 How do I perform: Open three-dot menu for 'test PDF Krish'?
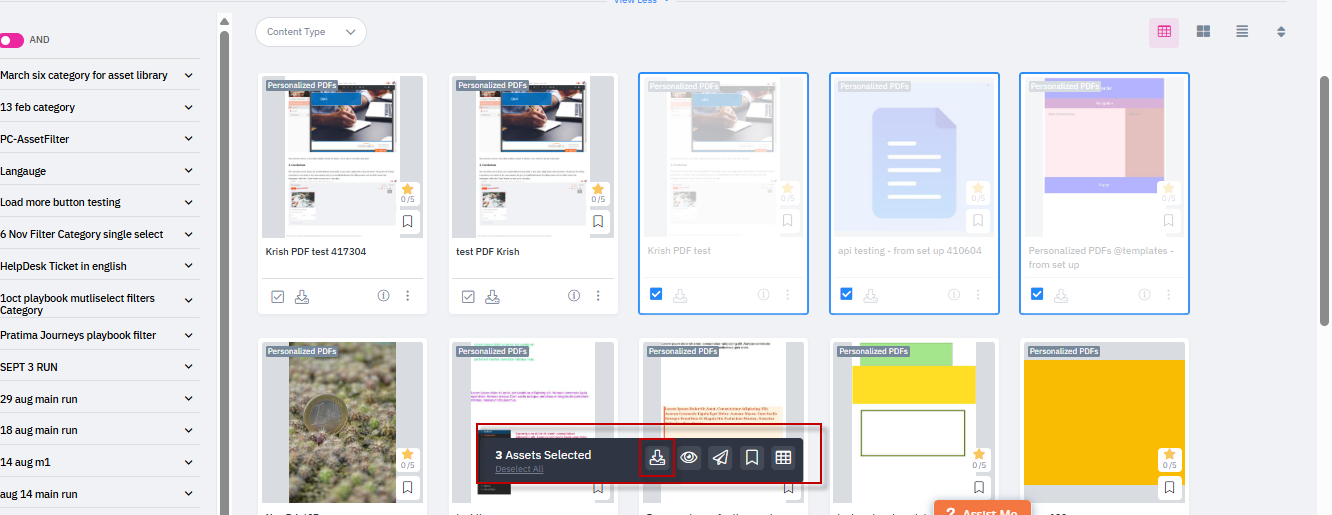(598, 296)
